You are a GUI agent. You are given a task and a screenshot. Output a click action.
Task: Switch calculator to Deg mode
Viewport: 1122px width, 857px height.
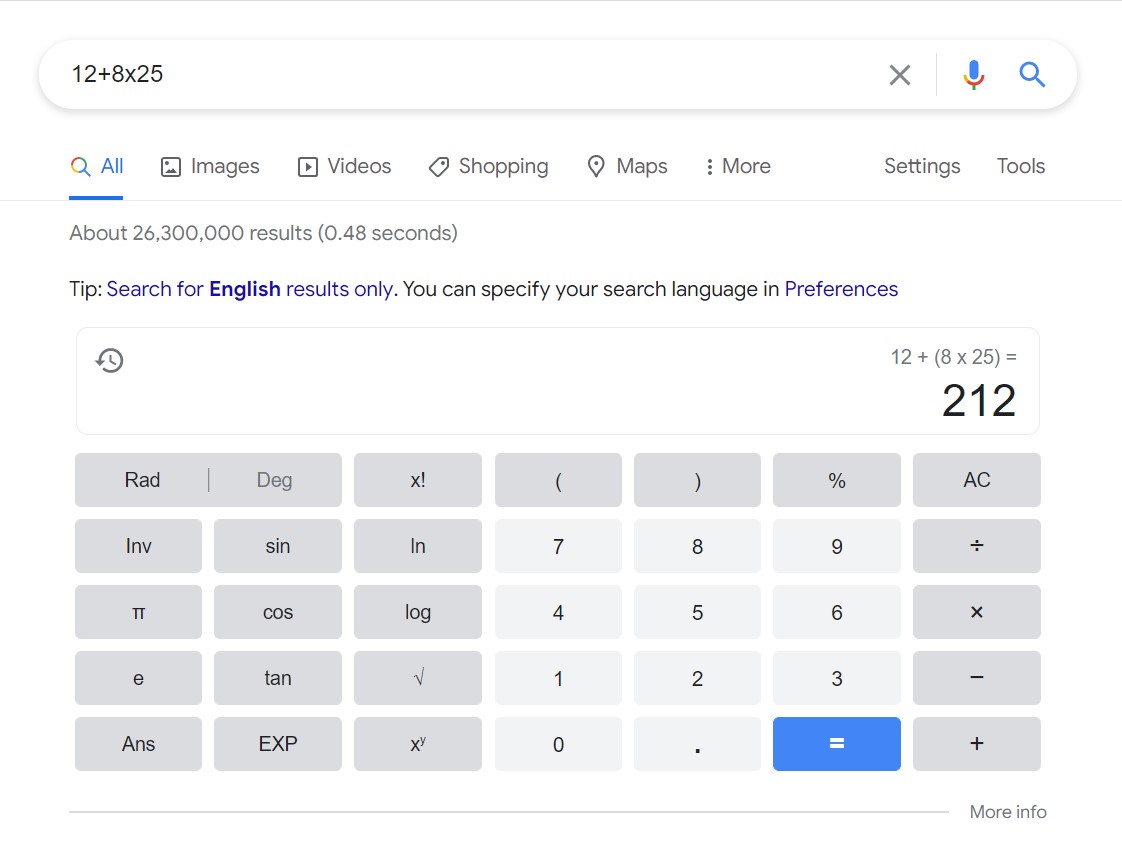[274, 480]
